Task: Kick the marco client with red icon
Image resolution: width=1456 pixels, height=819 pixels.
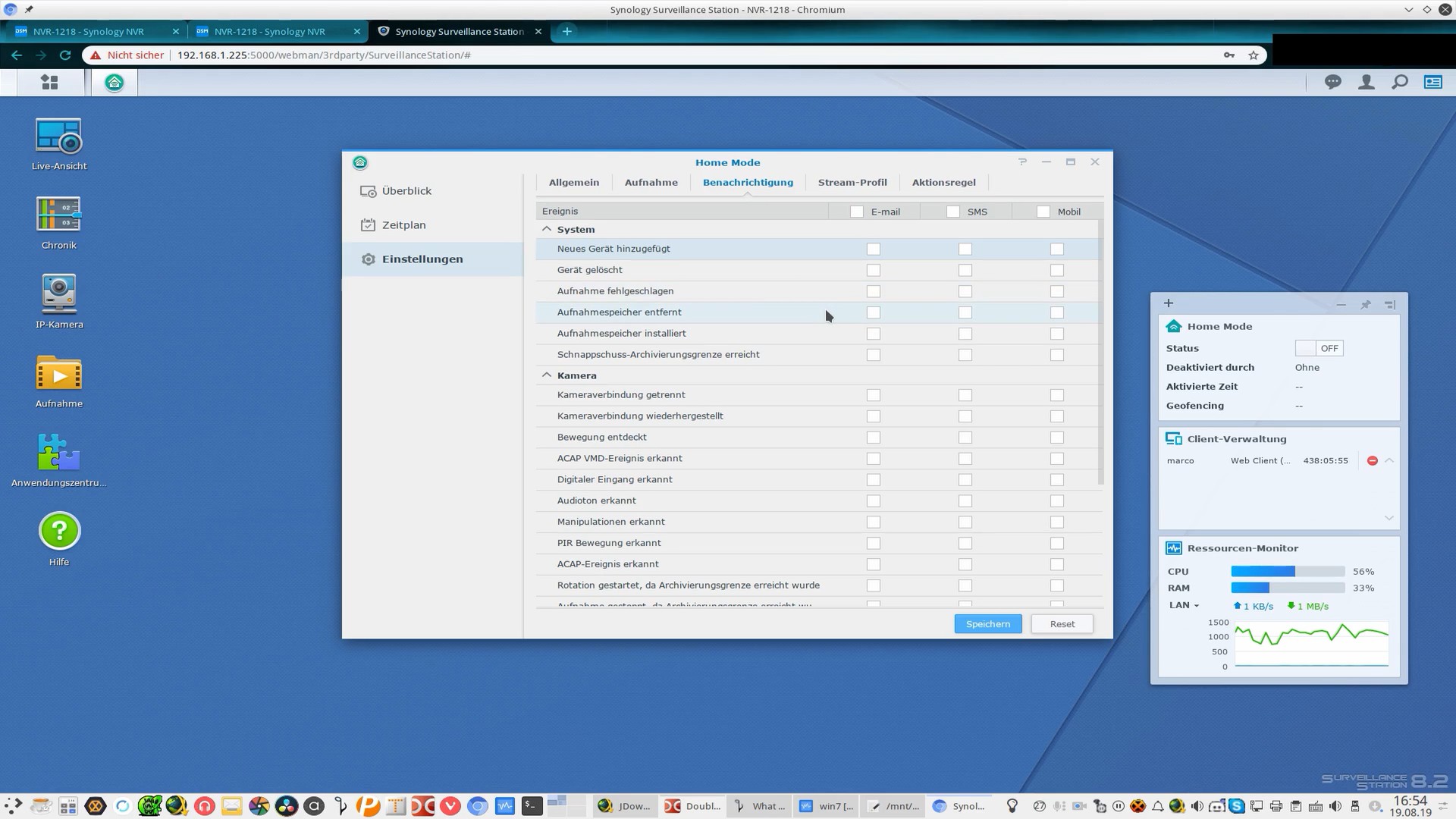Action: coord(1372,460)
